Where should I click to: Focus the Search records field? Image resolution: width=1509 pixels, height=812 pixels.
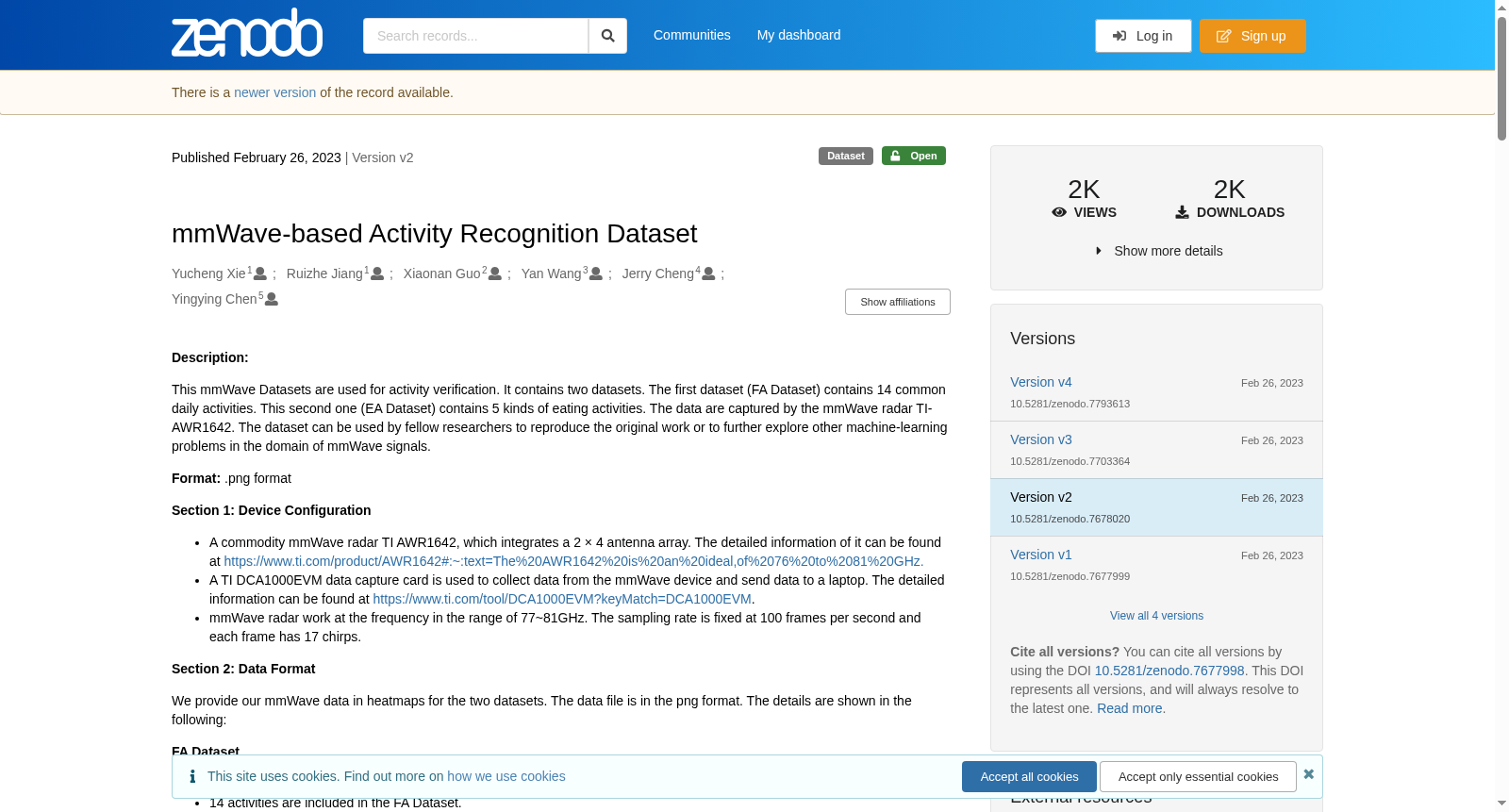click(x=475, y=36)
